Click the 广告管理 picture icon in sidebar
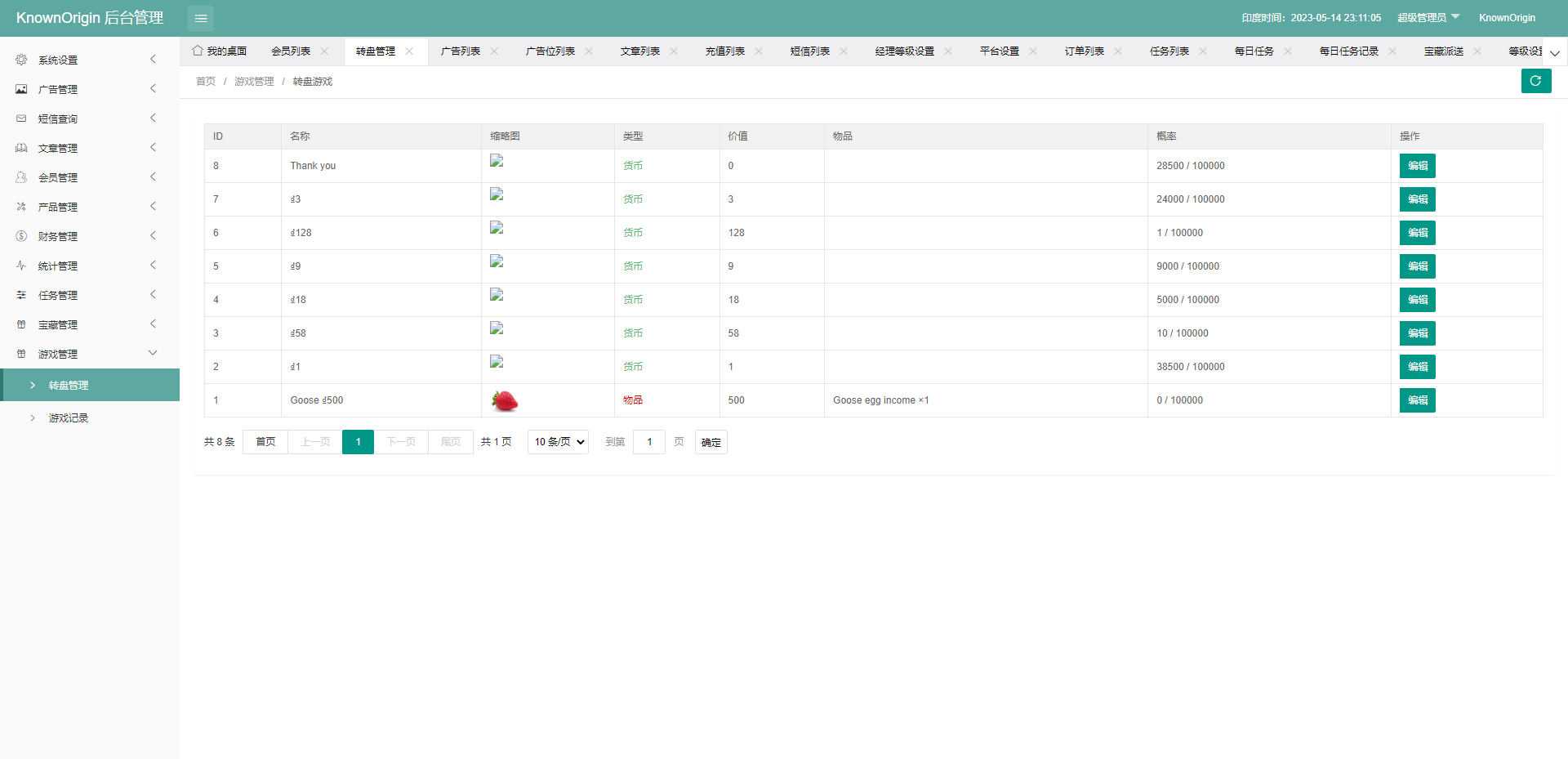Image resolution: width=1568 pixels, height=759 pixels. click(21, 89)
